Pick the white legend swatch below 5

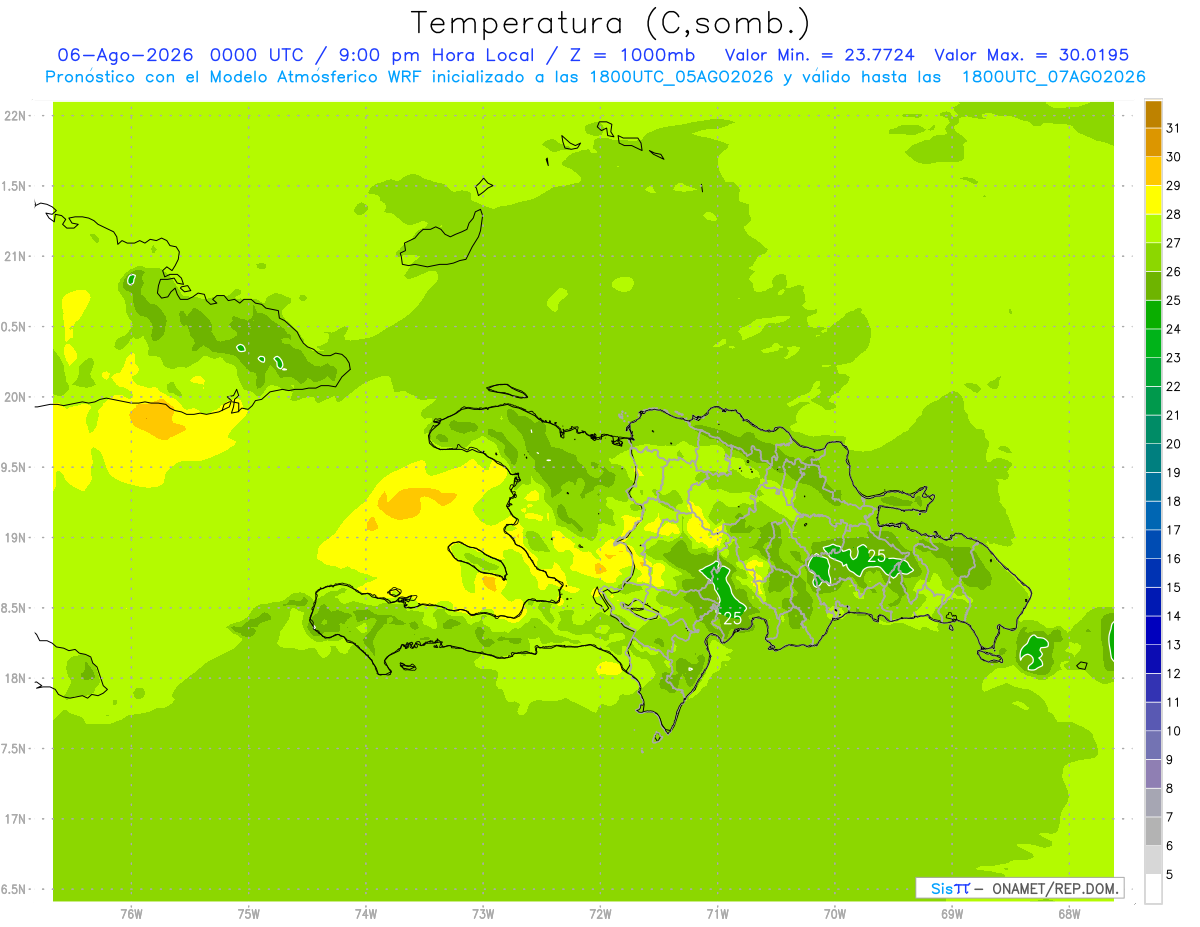[1153, 888]
